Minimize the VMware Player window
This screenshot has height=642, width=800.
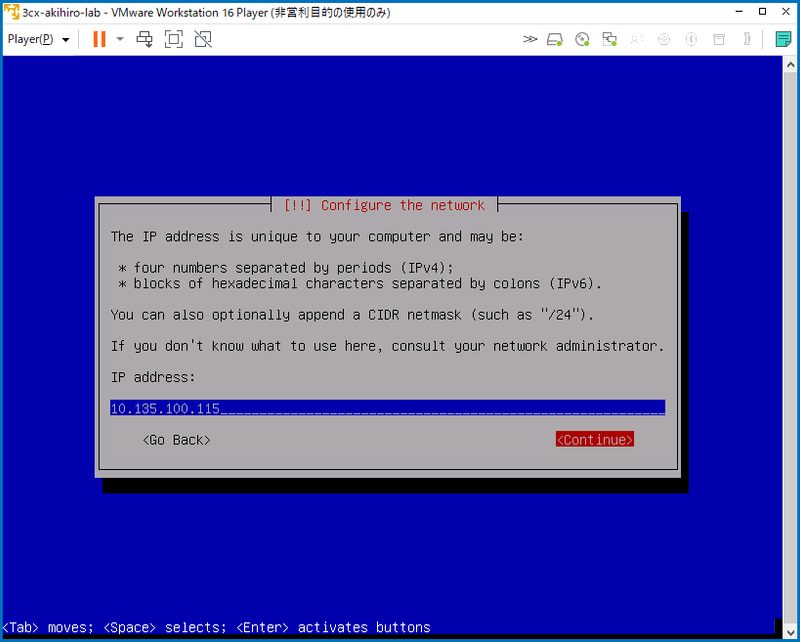tap(739, 11)
